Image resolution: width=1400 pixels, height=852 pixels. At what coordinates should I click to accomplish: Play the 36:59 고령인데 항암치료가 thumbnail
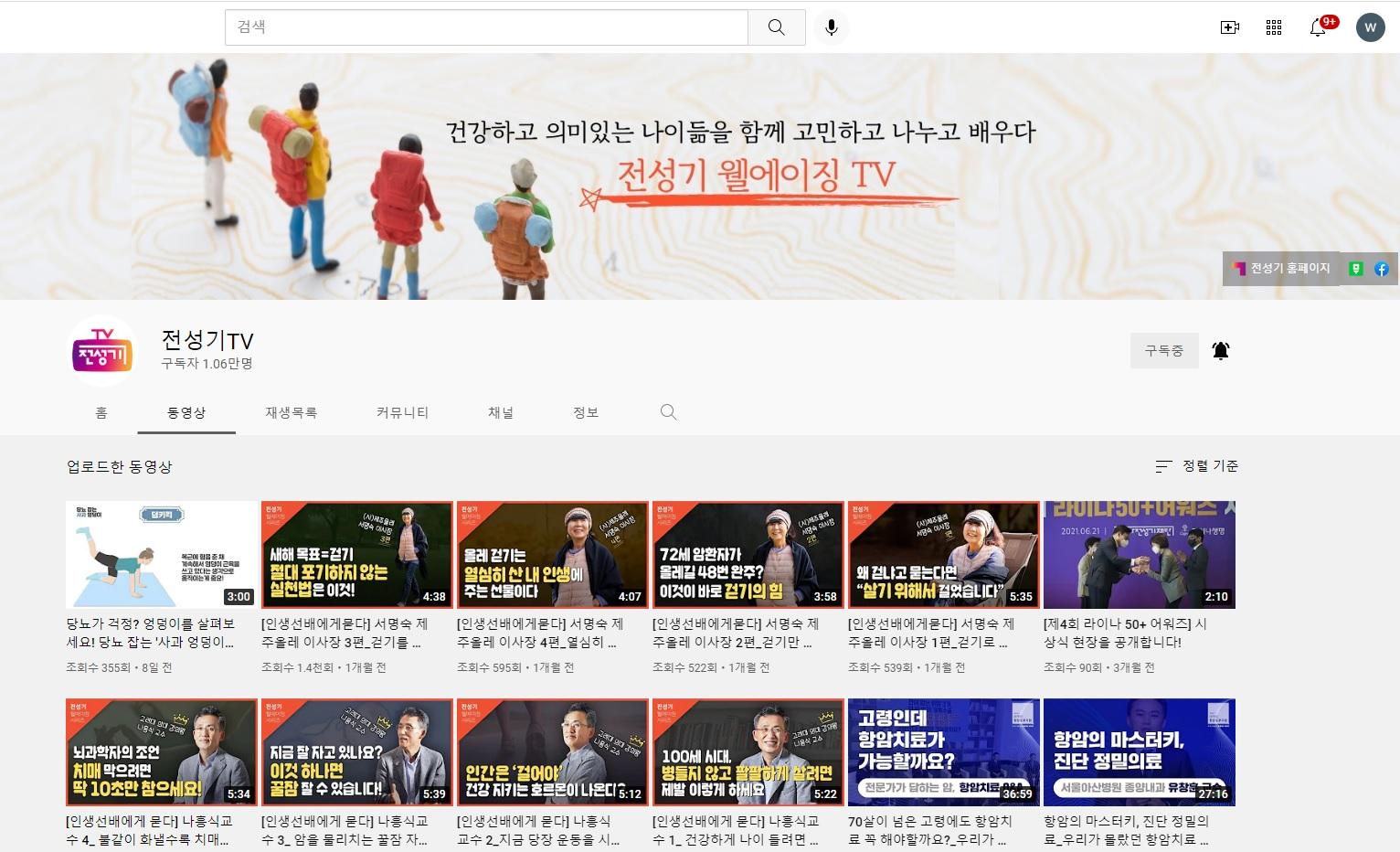pyautogui.click(x=944, y=752)
